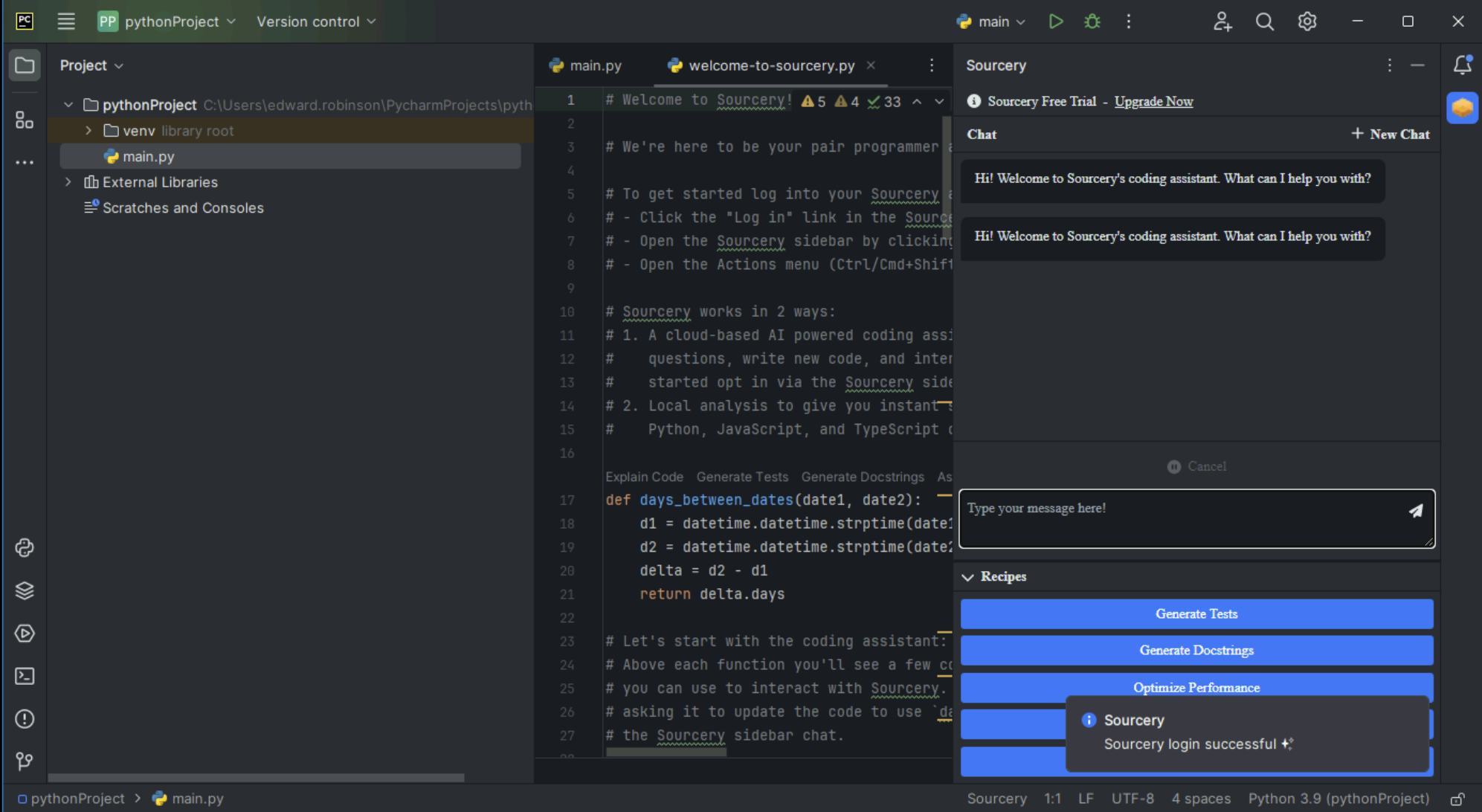
Task: Open Version Control git icon
Action: [x=25, y=761]
